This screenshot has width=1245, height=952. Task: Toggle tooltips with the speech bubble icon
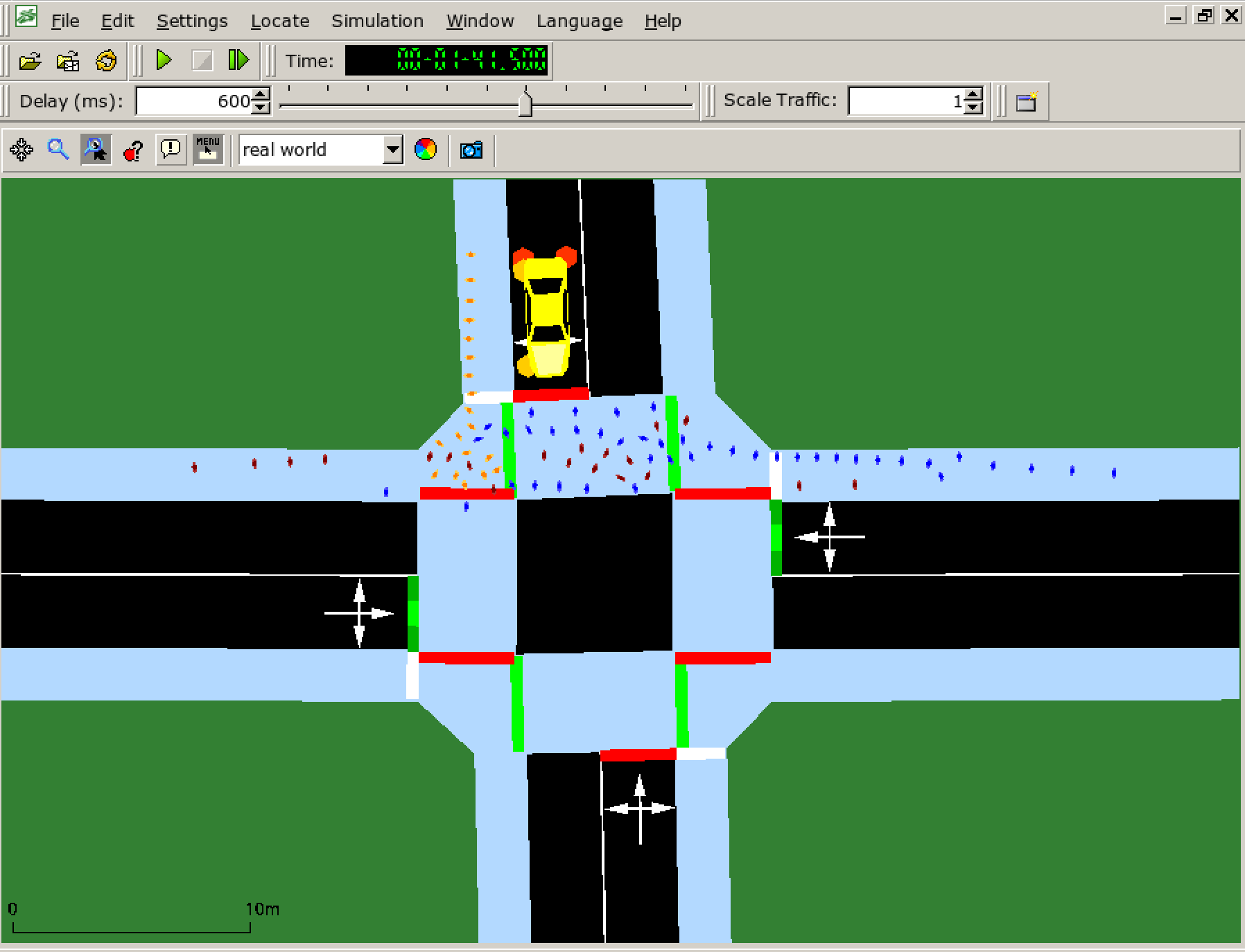[x=171, y=150]
